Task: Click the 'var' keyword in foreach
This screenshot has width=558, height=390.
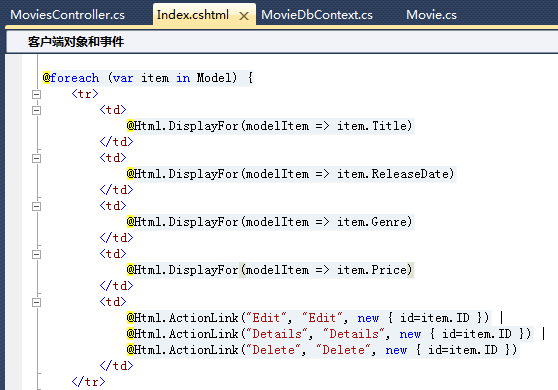Action: click(x=123, y=78)
